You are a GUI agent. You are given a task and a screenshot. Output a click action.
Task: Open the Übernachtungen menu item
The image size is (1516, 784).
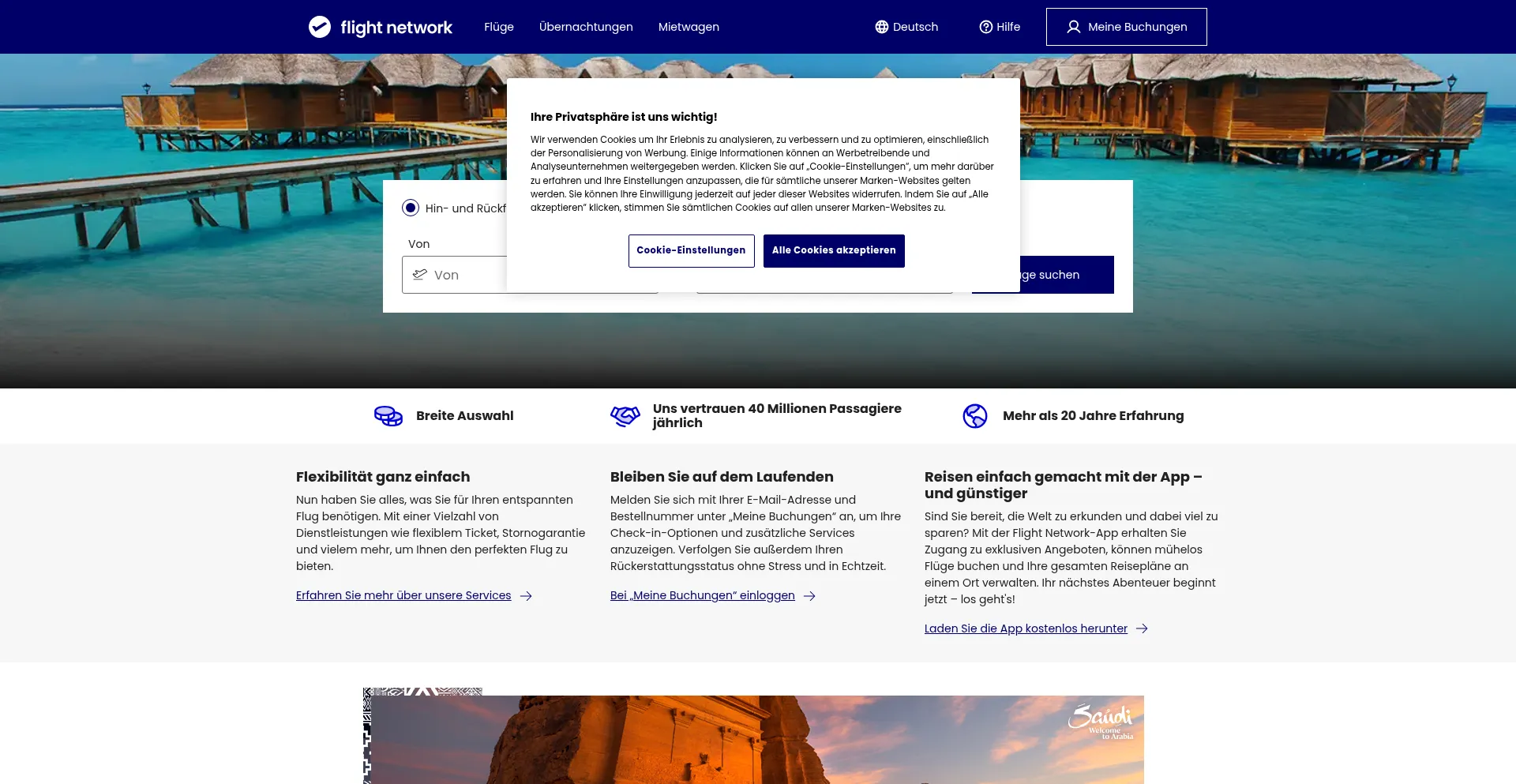tap(586, 27)
